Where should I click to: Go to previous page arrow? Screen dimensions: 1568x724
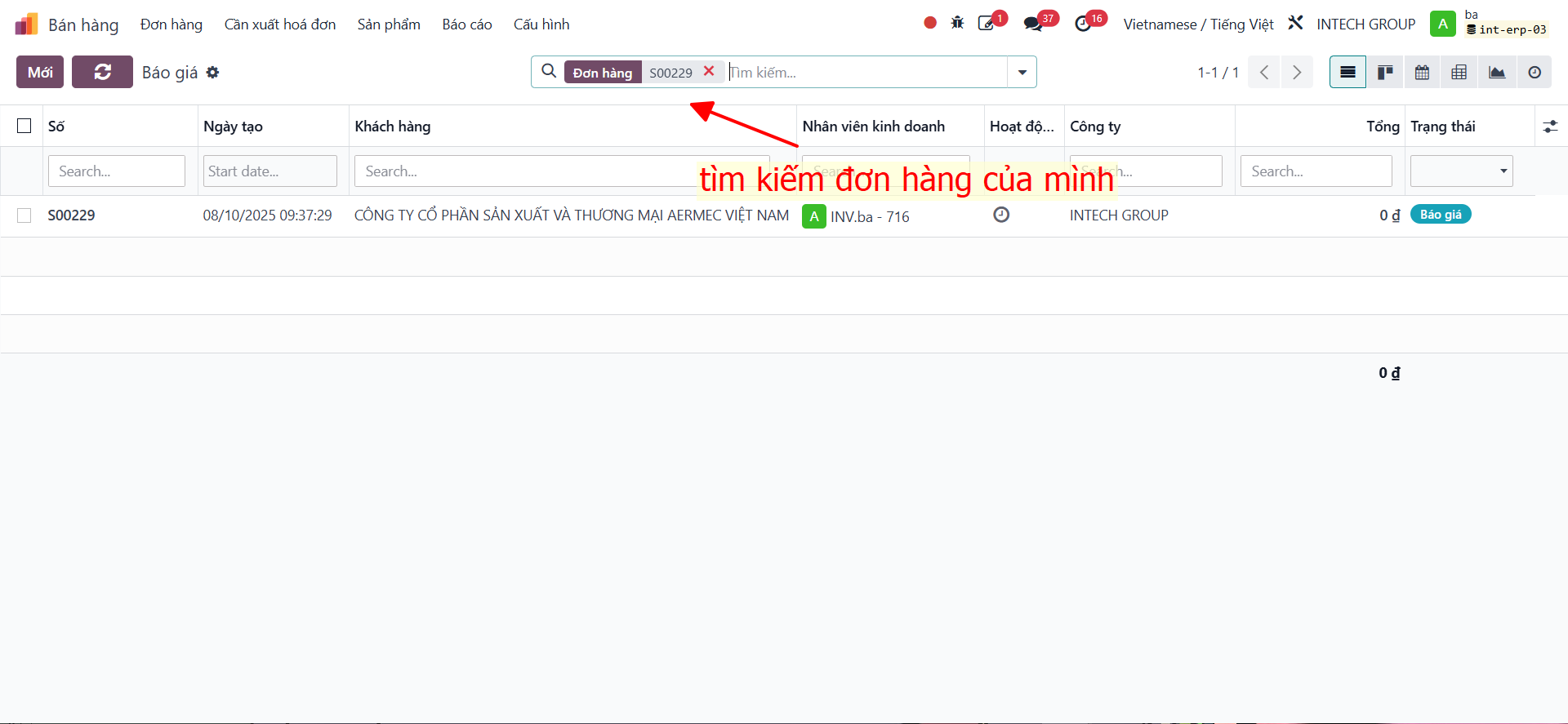tap(1264, 72)
